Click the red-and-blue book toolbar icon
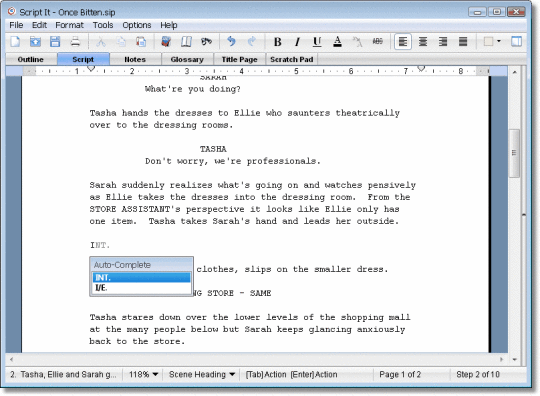The image size is (540, 396). 166,42
